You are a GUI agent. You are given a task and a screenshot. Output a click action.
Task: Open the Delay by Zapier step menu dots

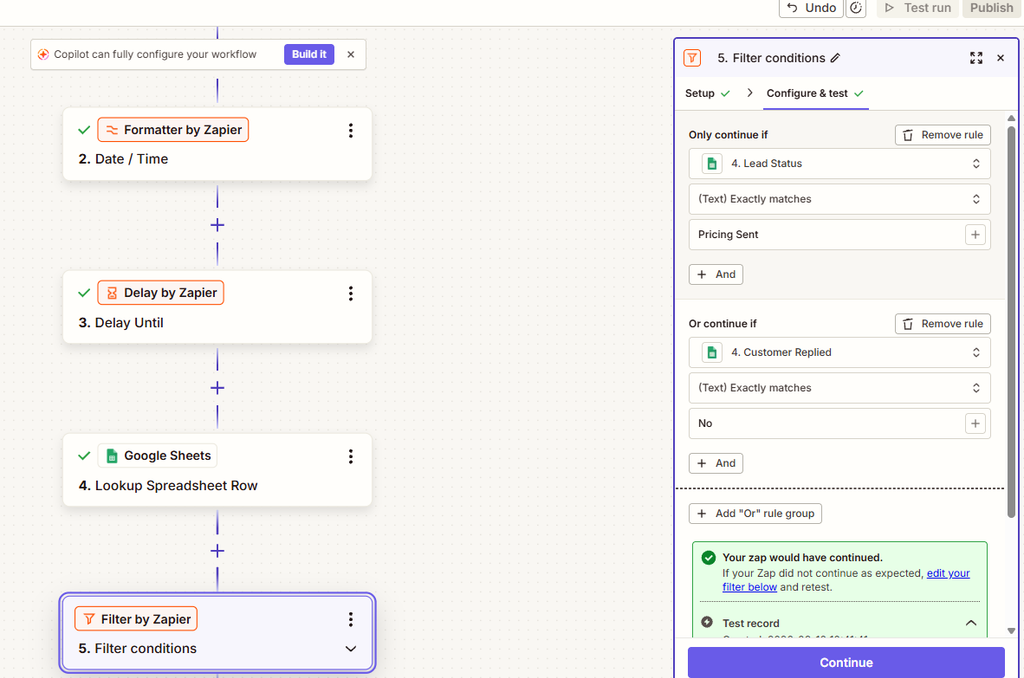[x=351, y=293]
